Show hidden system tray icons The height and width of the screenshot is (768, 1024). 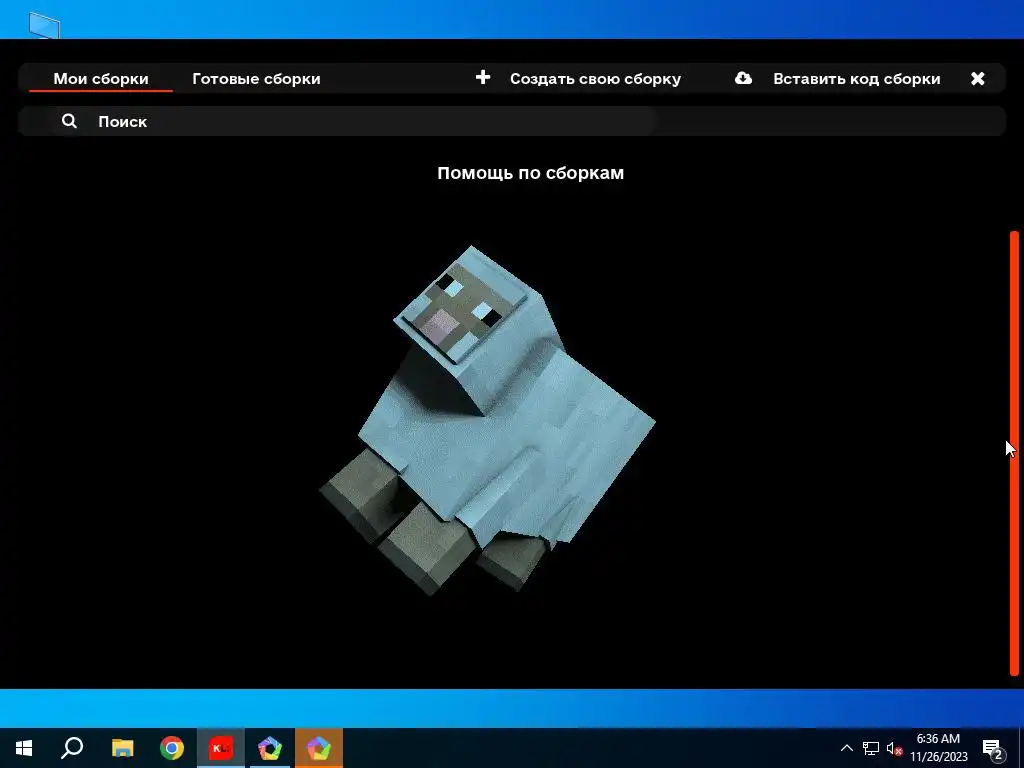click(846, 748)
